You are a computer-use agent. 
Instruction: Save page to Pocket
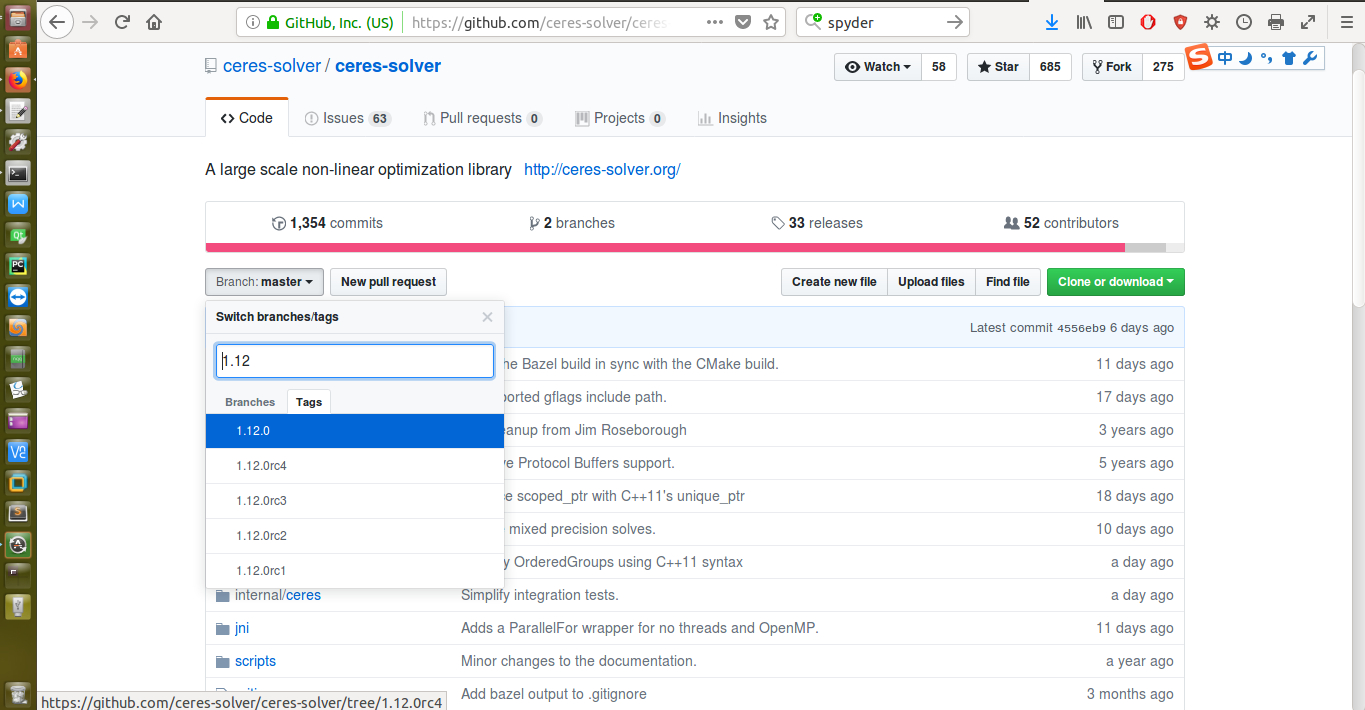(x=743, y=22)
